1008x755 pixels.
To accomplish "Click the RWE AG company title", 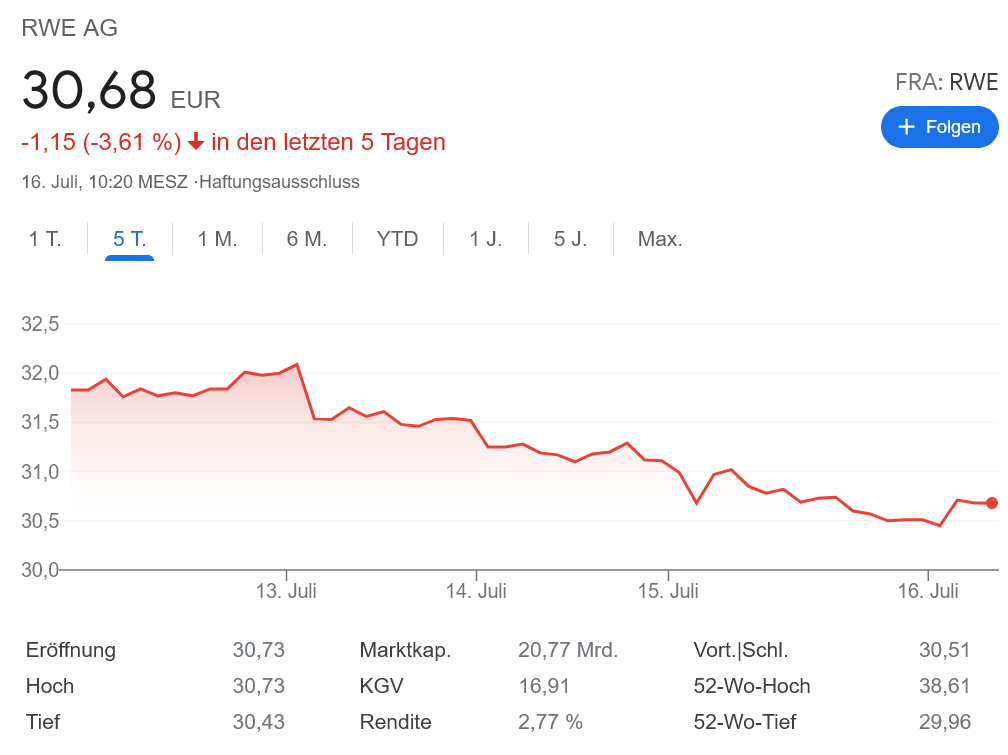I will point(70,28).
